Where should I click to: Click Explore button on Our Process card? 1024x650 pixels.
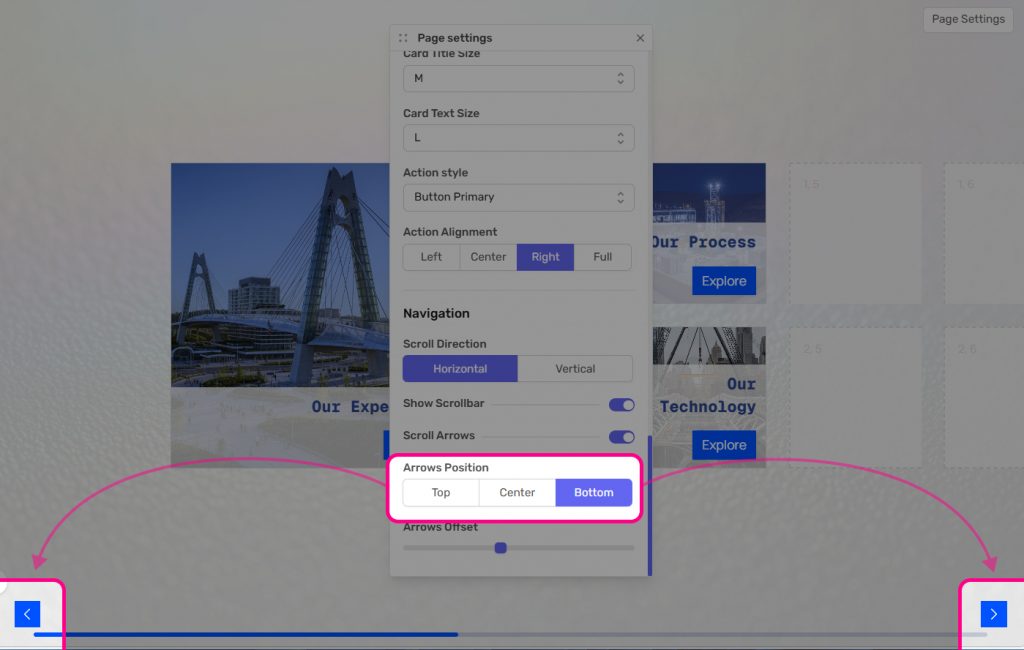[723, 281]
